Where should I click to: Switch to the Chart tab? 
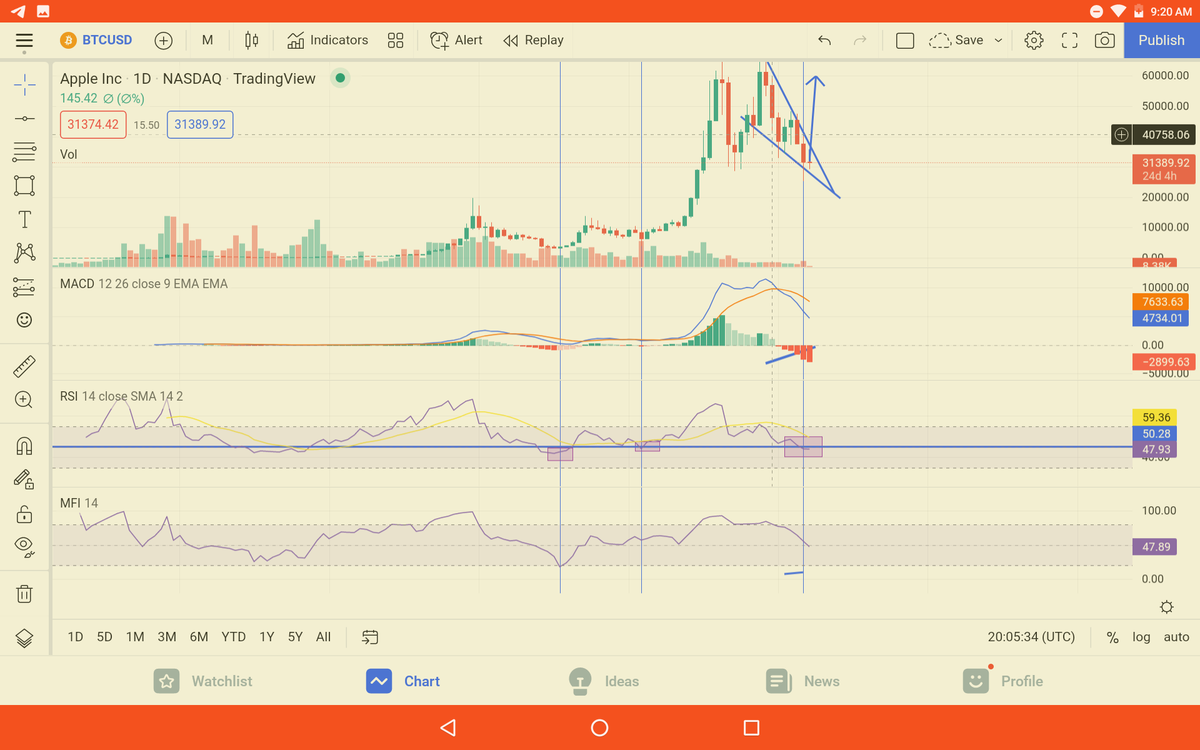403,681
